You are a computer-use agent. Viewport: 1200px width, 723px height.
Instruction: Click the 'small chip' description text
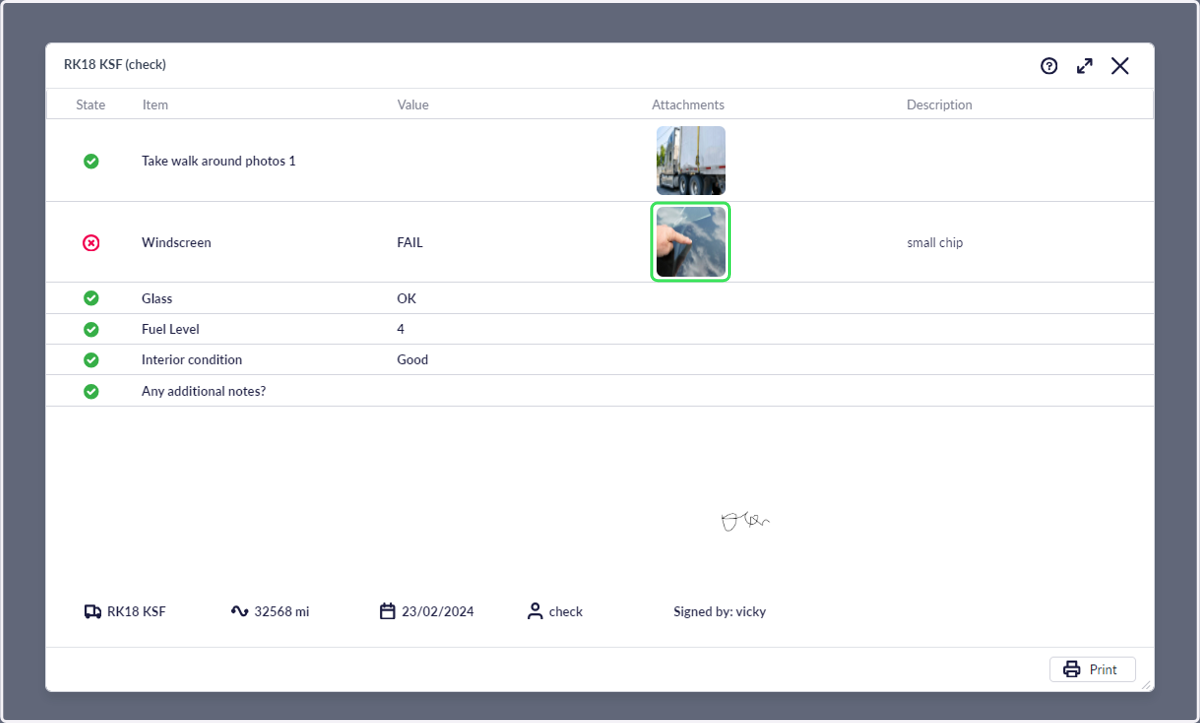(x=935, y=242)
